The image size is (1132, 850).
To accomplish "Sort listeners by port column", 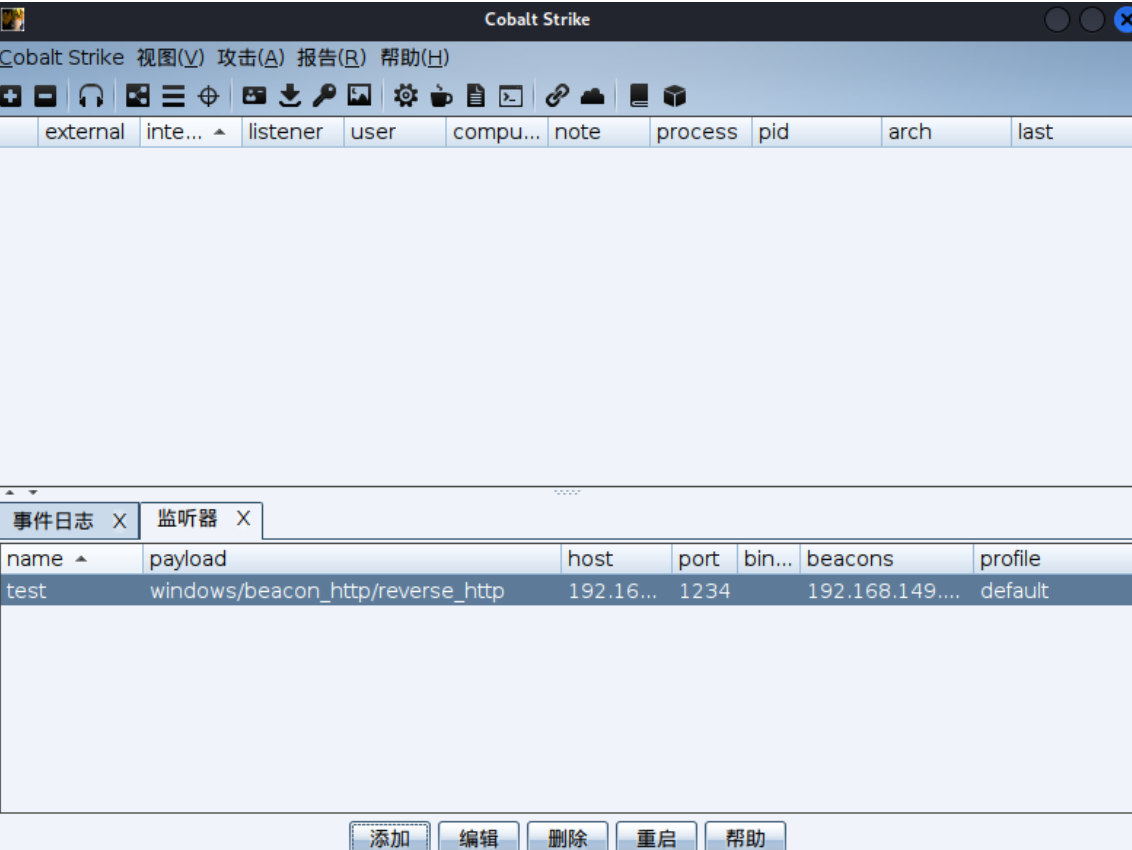I will [705, 559].
